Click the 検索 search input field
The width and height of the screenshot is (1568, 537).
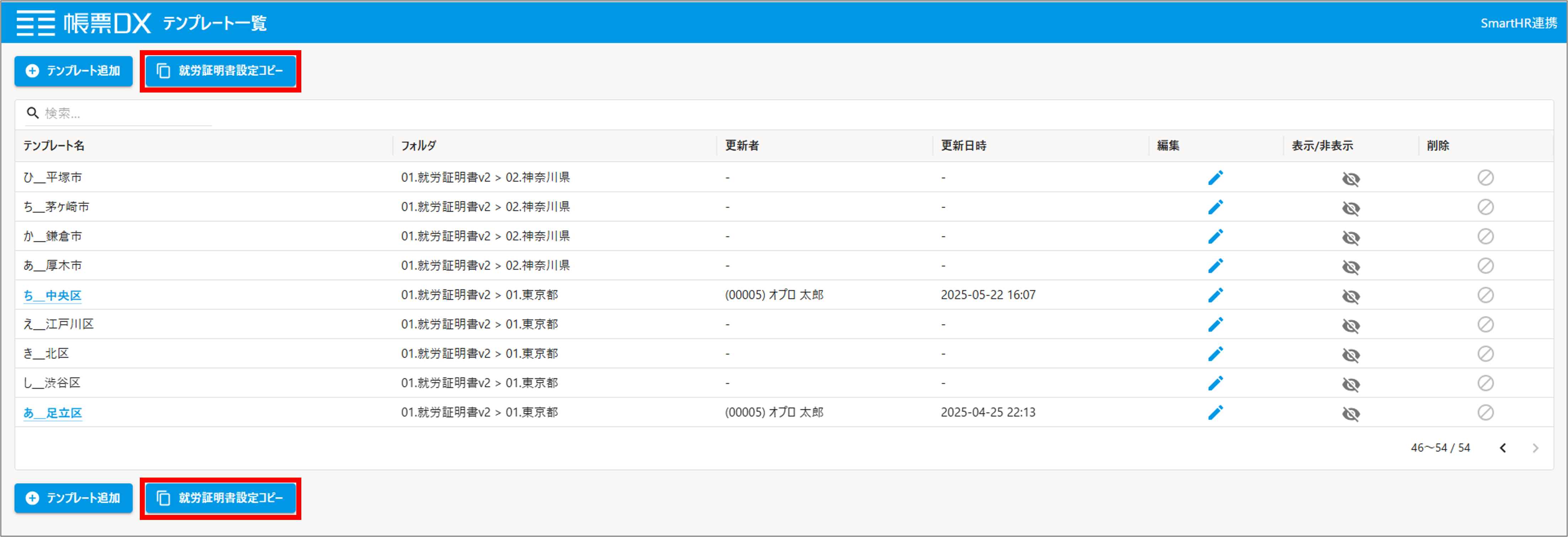[x=118, y=113]
